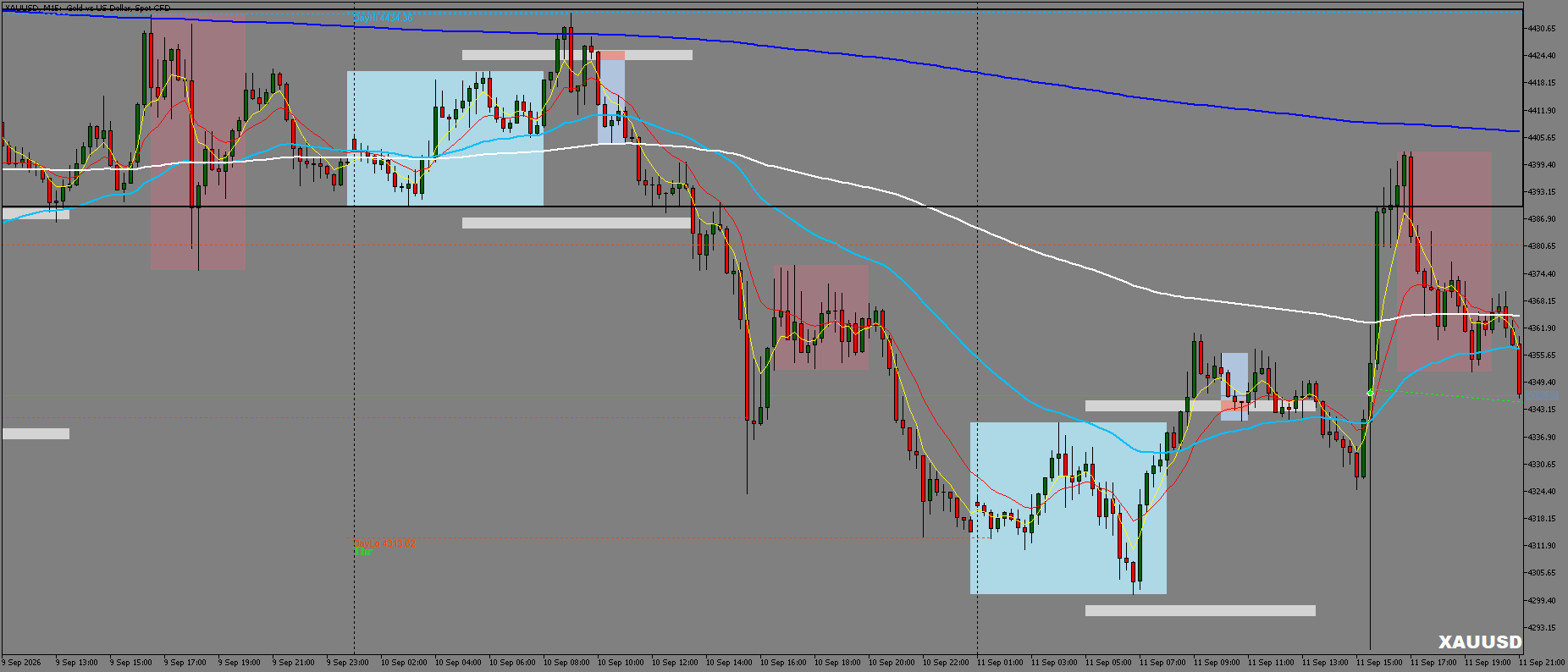Select the 11 Sep 13:00 time label
The height and width of the screenshot is (672, 1568).
1325,663
